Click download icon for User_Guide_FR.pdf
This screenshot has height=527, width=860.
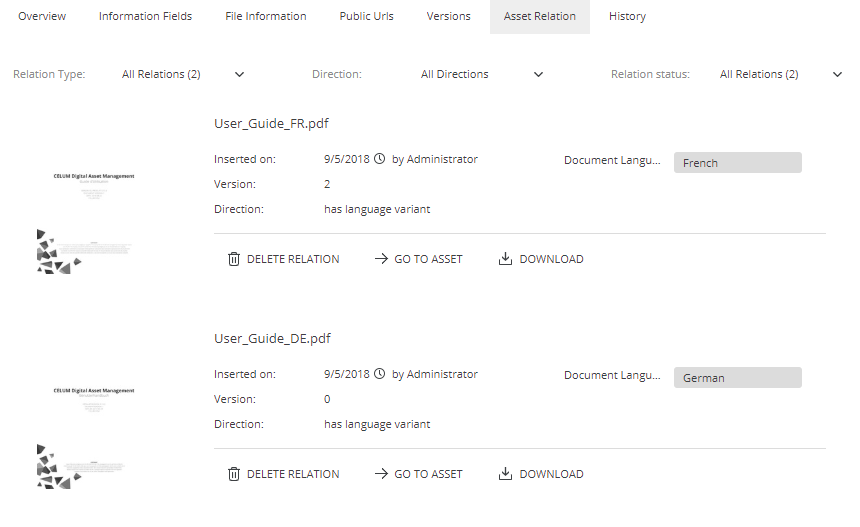click(505, 258)
